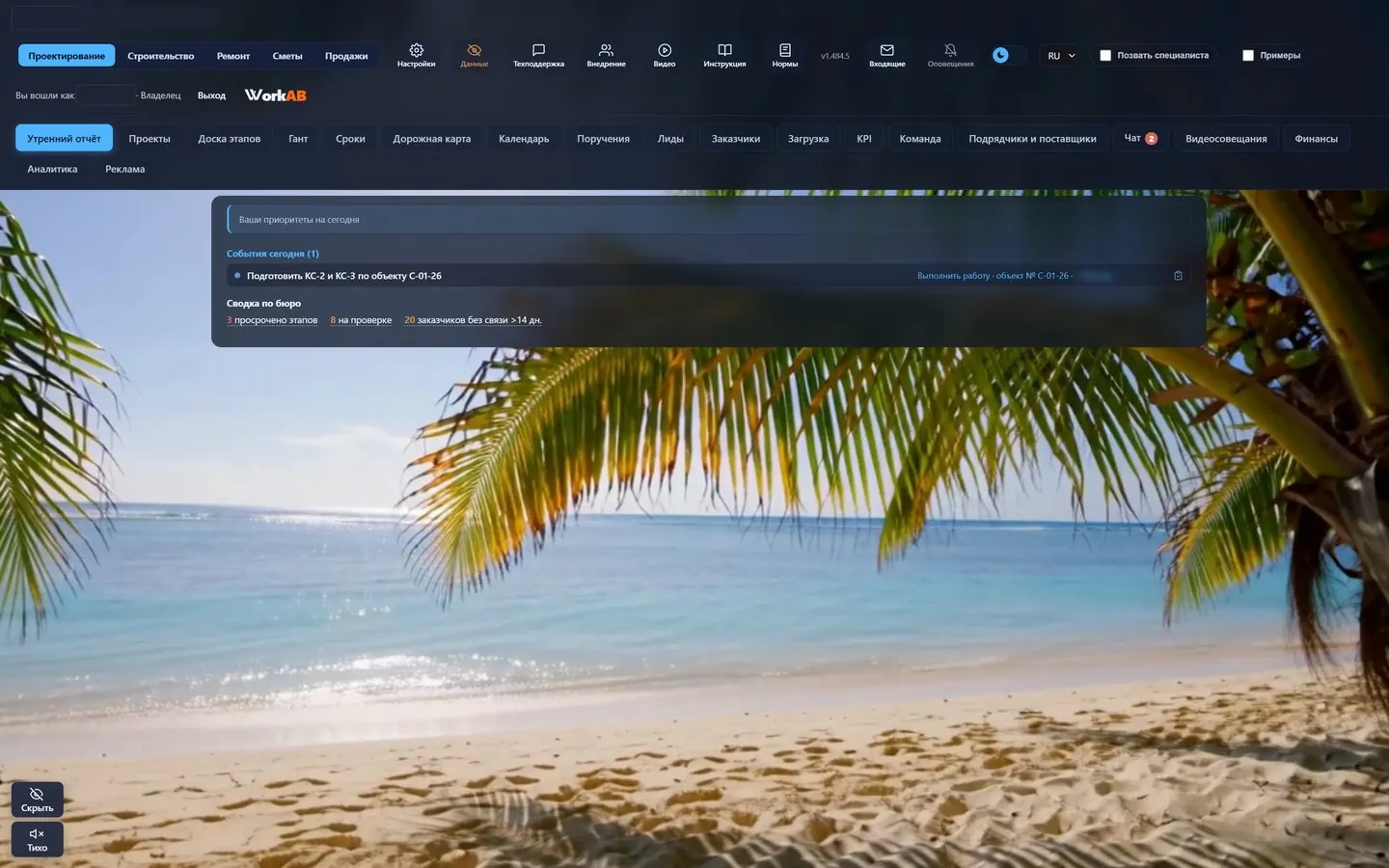The width and height of the screenshot is (1389, 868).
Task: Click the WorkAB logo
Action: click(x=275, y=95)
